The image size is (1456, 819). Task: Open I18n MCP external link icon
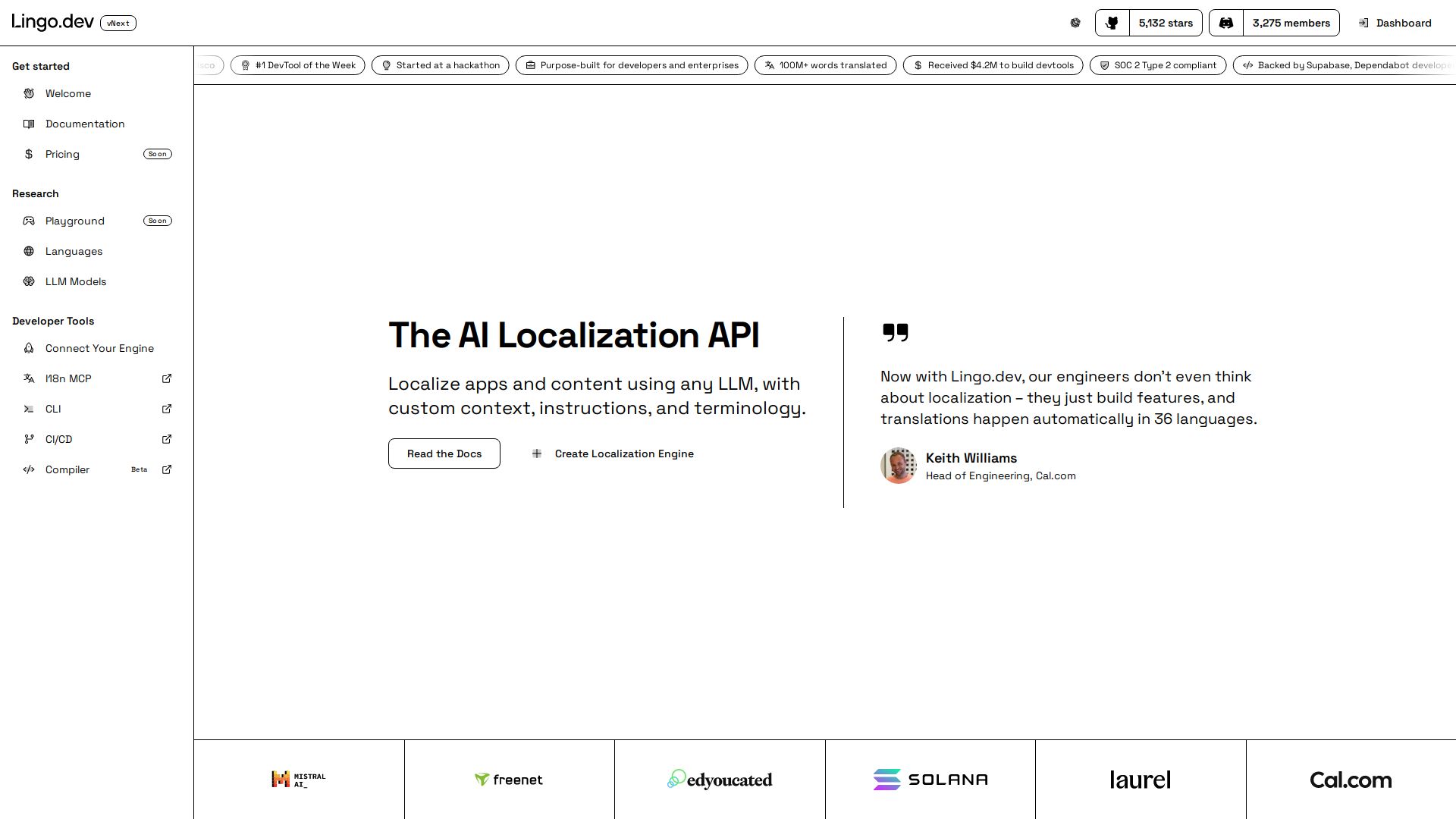point(167,378)
